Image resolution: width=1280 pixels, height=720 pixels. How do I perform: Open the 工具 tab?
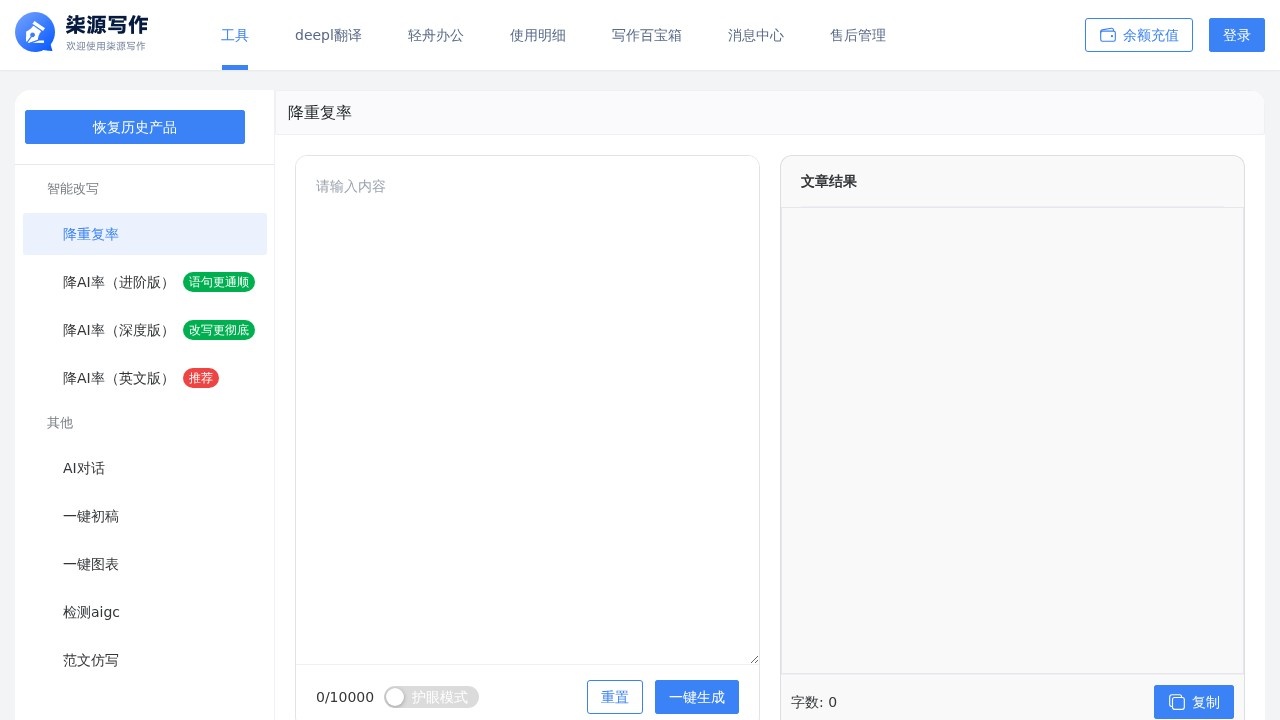235,35
